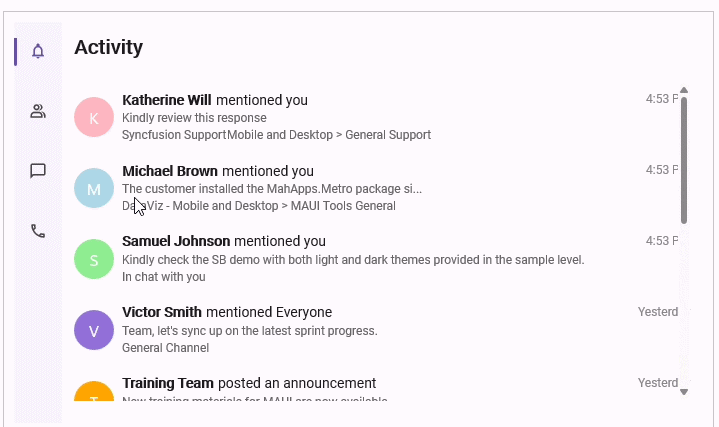Open Victor Smith's sprint progress message
This screenshot has height=427, width=719.
(249, 330)
